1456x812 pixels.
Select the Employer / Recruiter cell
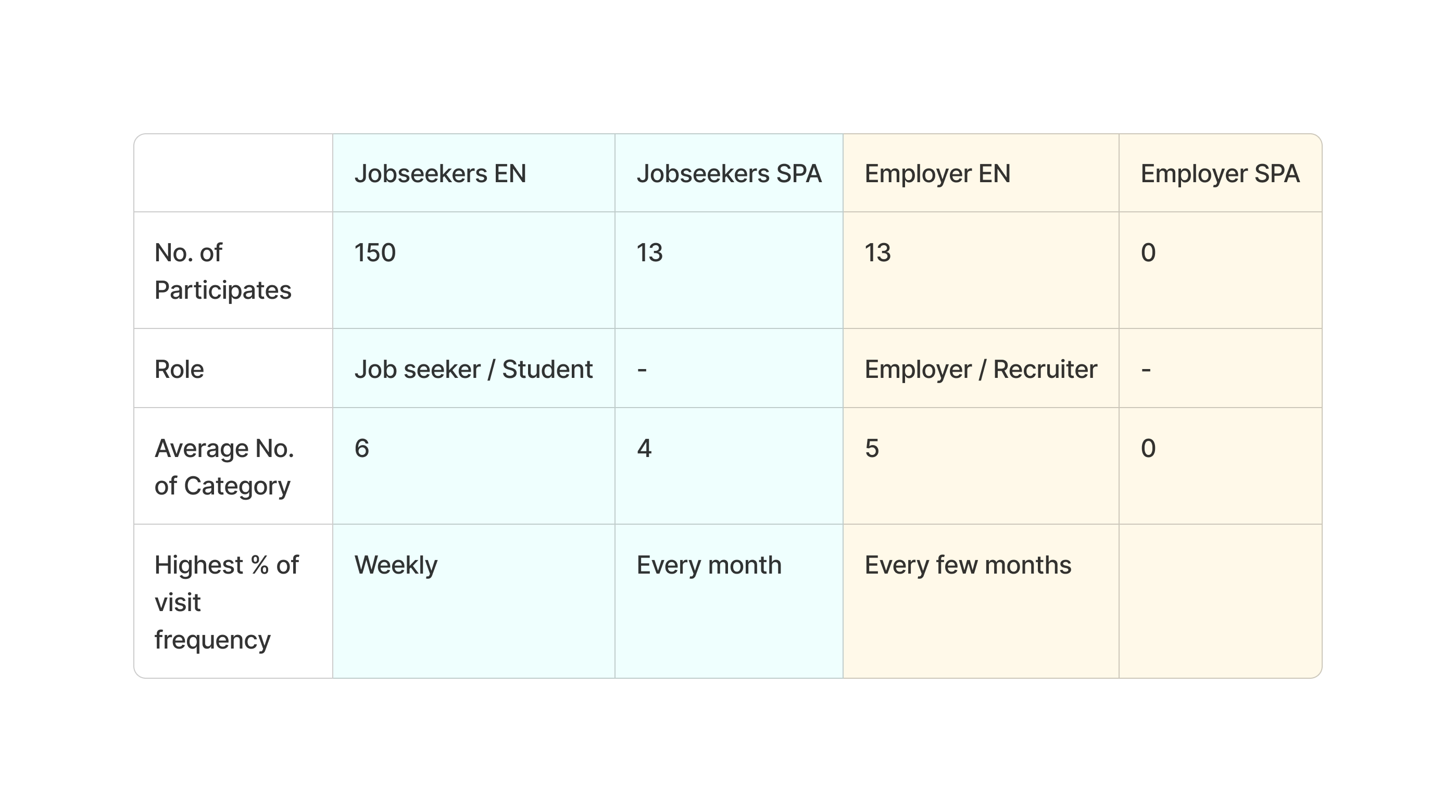click(981, 370)
